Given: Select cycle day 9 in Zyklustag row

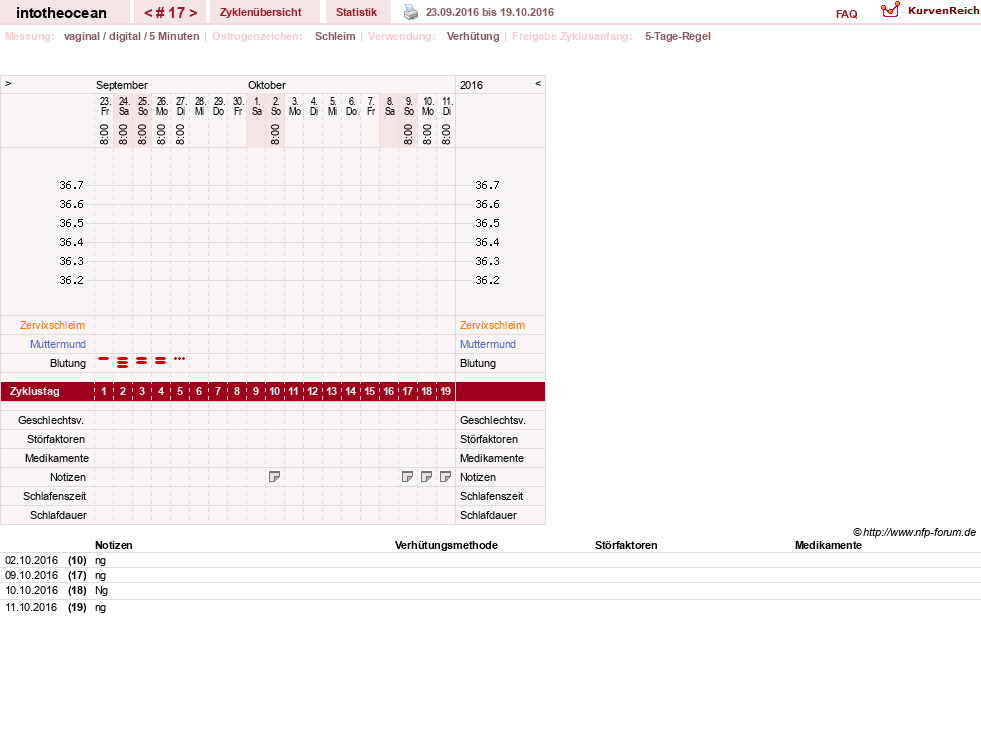Looking at the screenshot, I should coord(256,391).
